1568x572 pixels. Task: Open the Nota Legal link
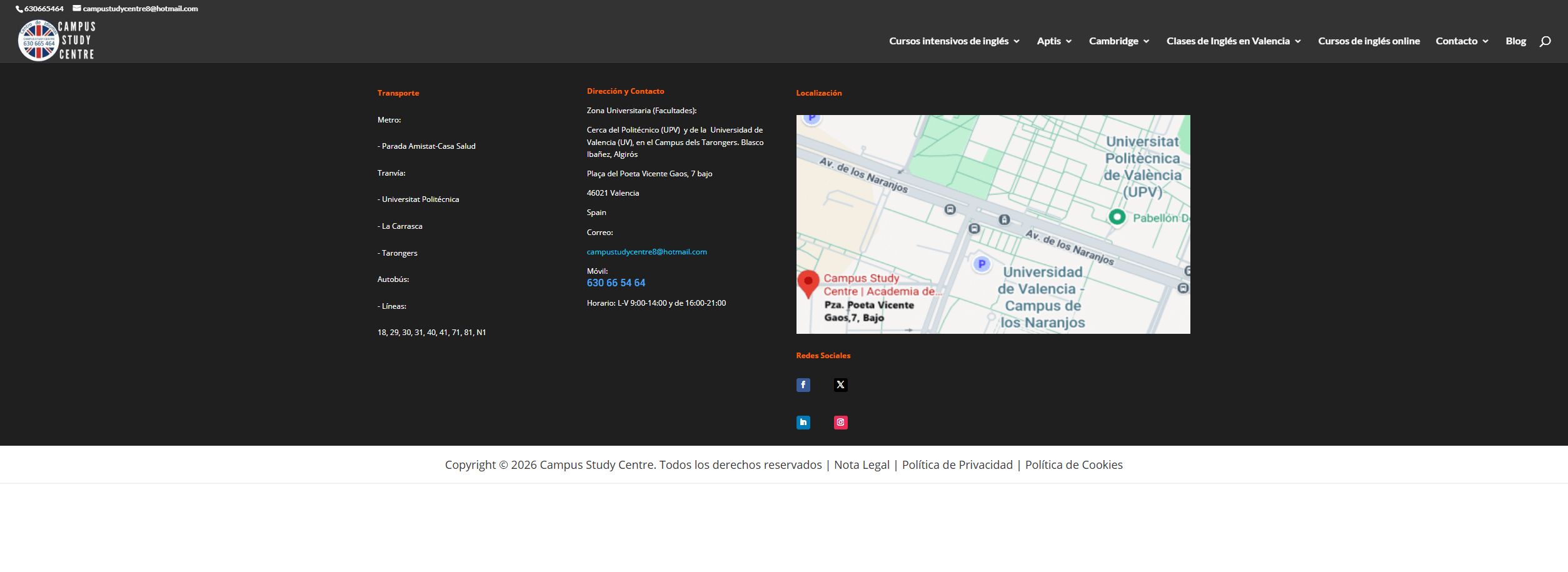862,465
